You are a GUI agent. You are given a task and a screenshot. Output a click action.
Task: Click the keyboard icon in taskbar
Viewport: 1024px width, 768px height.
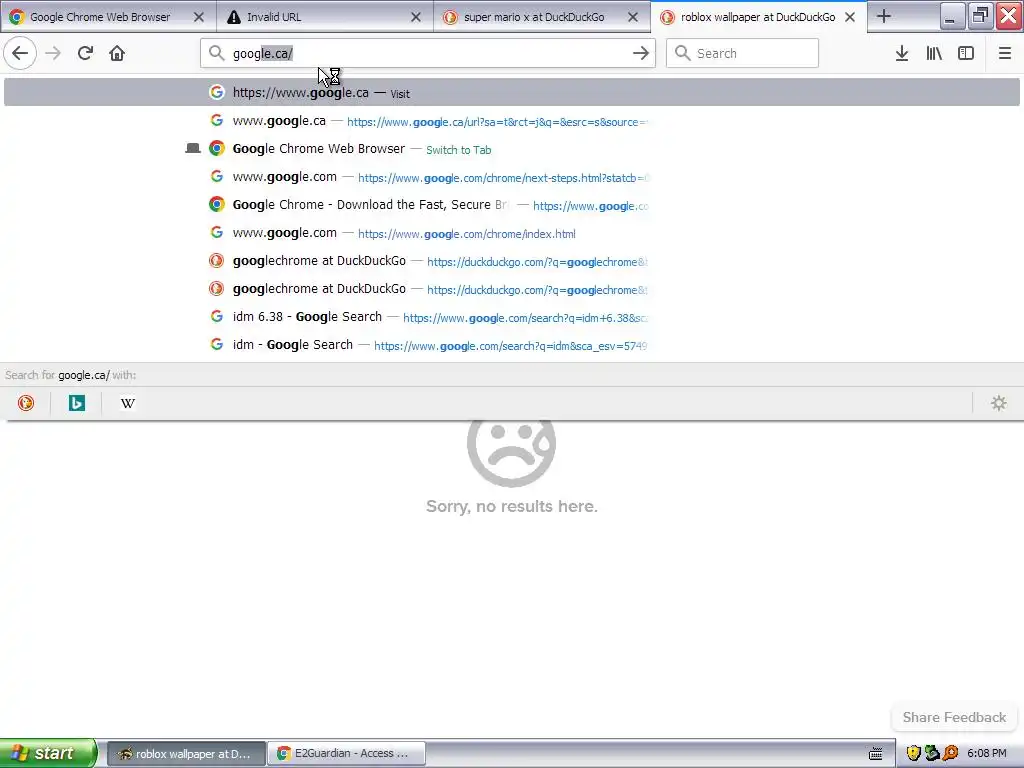876,754
